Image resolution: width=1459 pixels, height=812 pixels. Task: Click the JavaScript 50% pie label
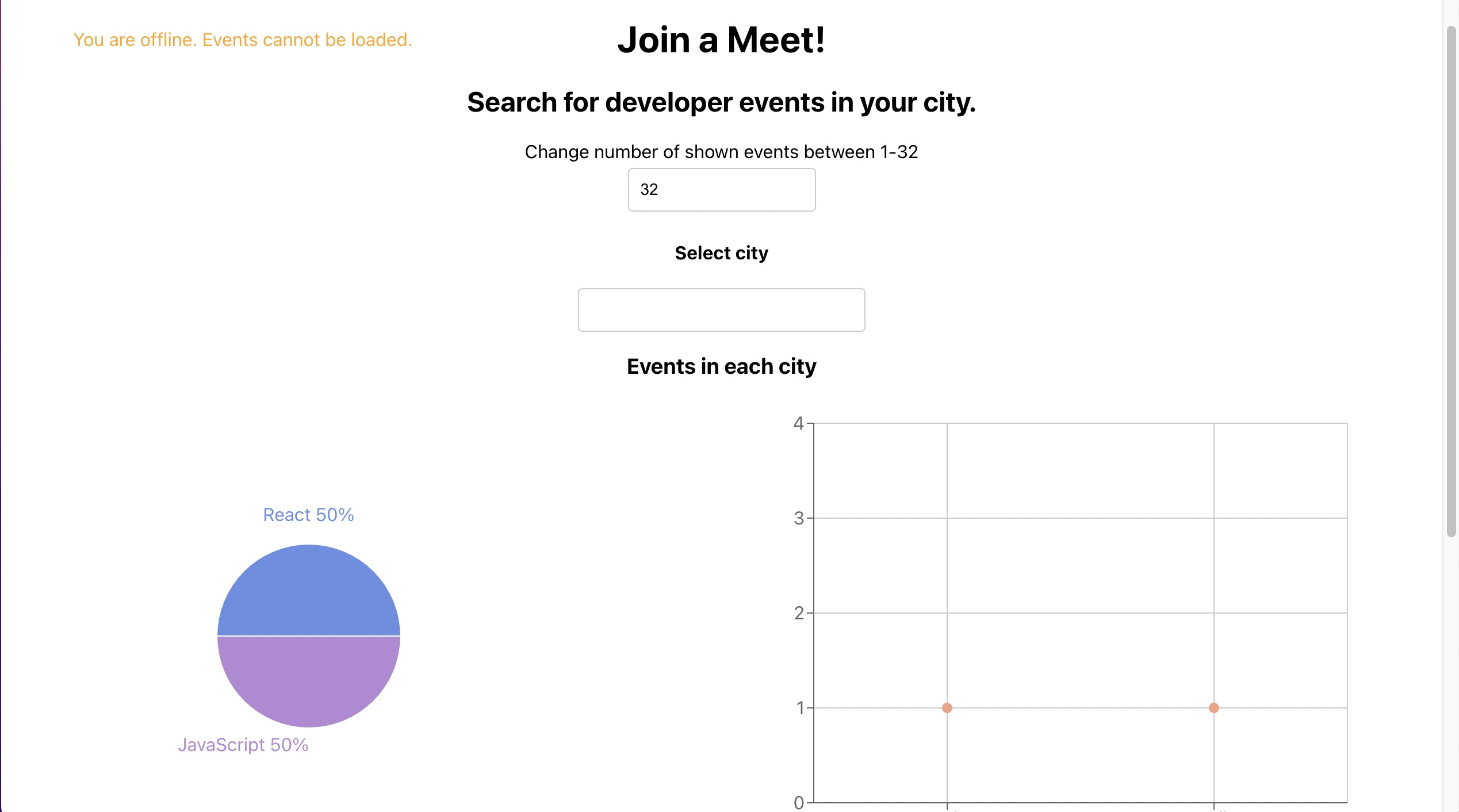click(243, 745)
